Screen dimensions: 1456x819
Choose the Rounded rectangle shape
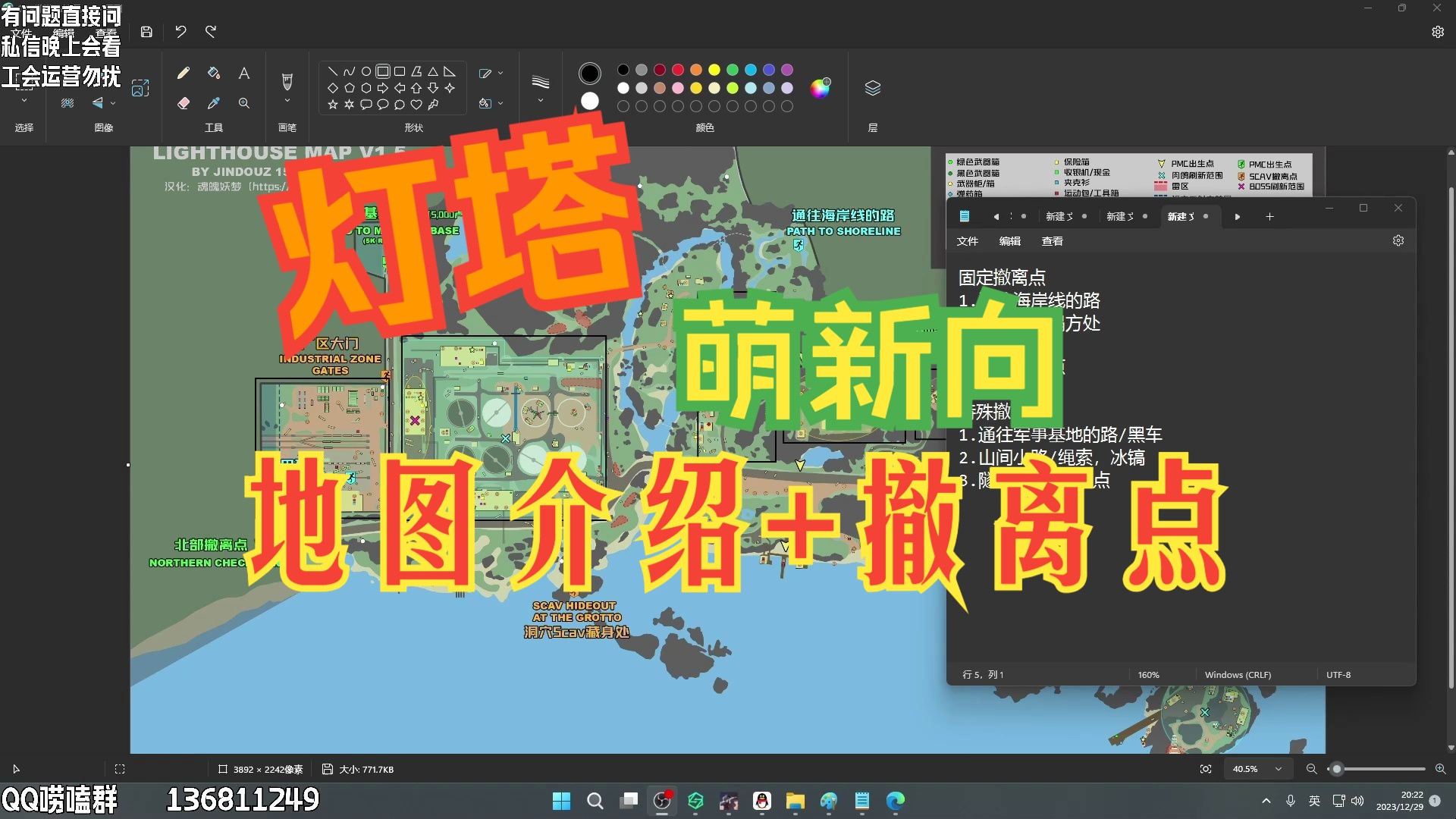click(x=400, y=71)
